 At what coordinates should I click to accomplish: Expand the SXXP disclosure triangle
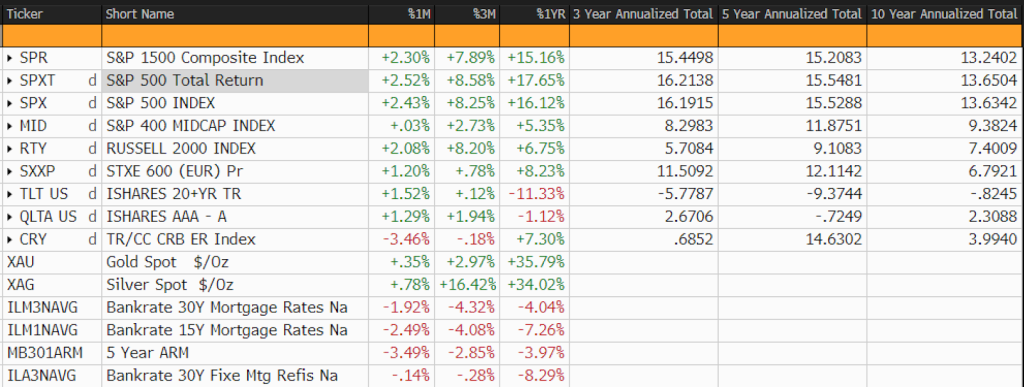pos(10,172)
